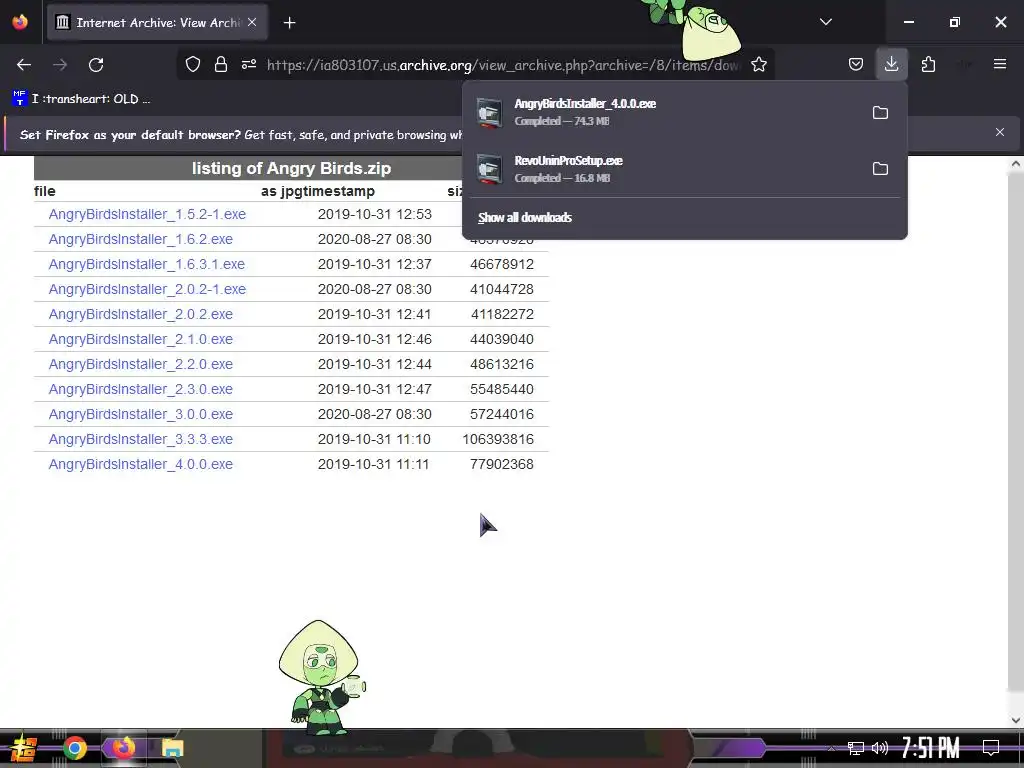1024x768 pixels.
Task: Download AngryBirdsInstaller_2.1.0.exe link
Action: tap(140, 339)
